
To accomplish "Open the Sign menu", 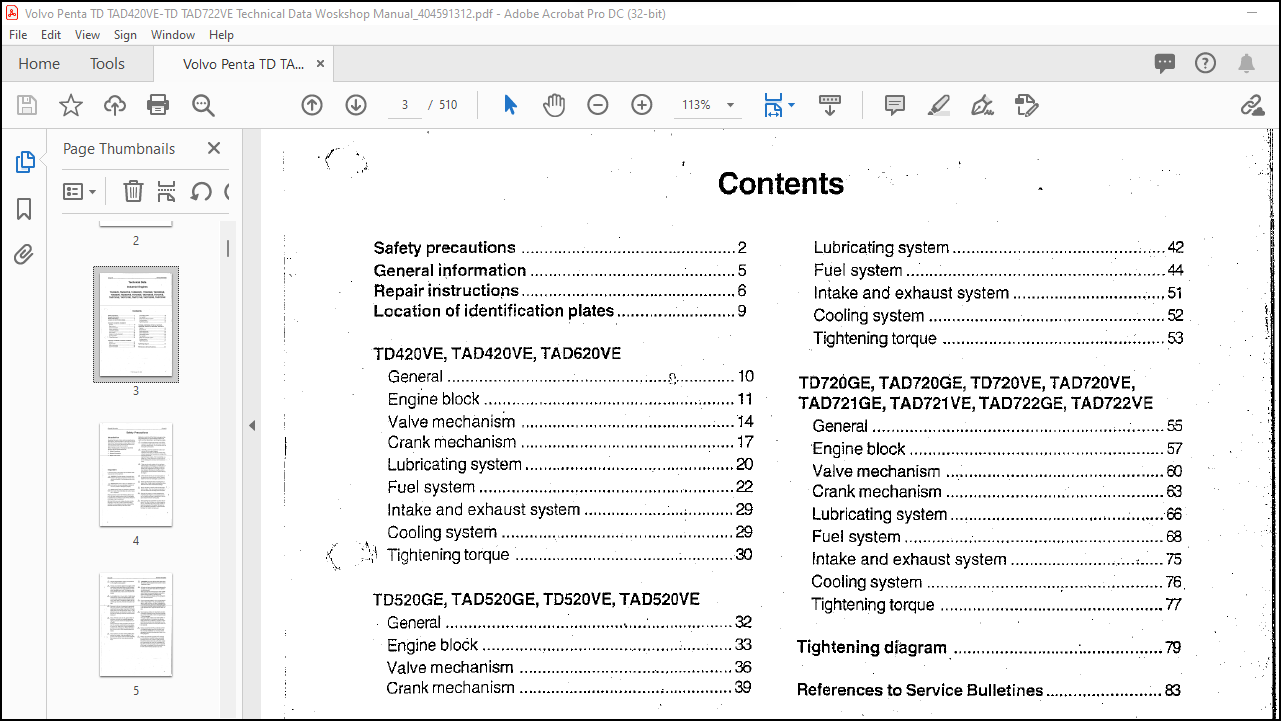I will point(125,34).
